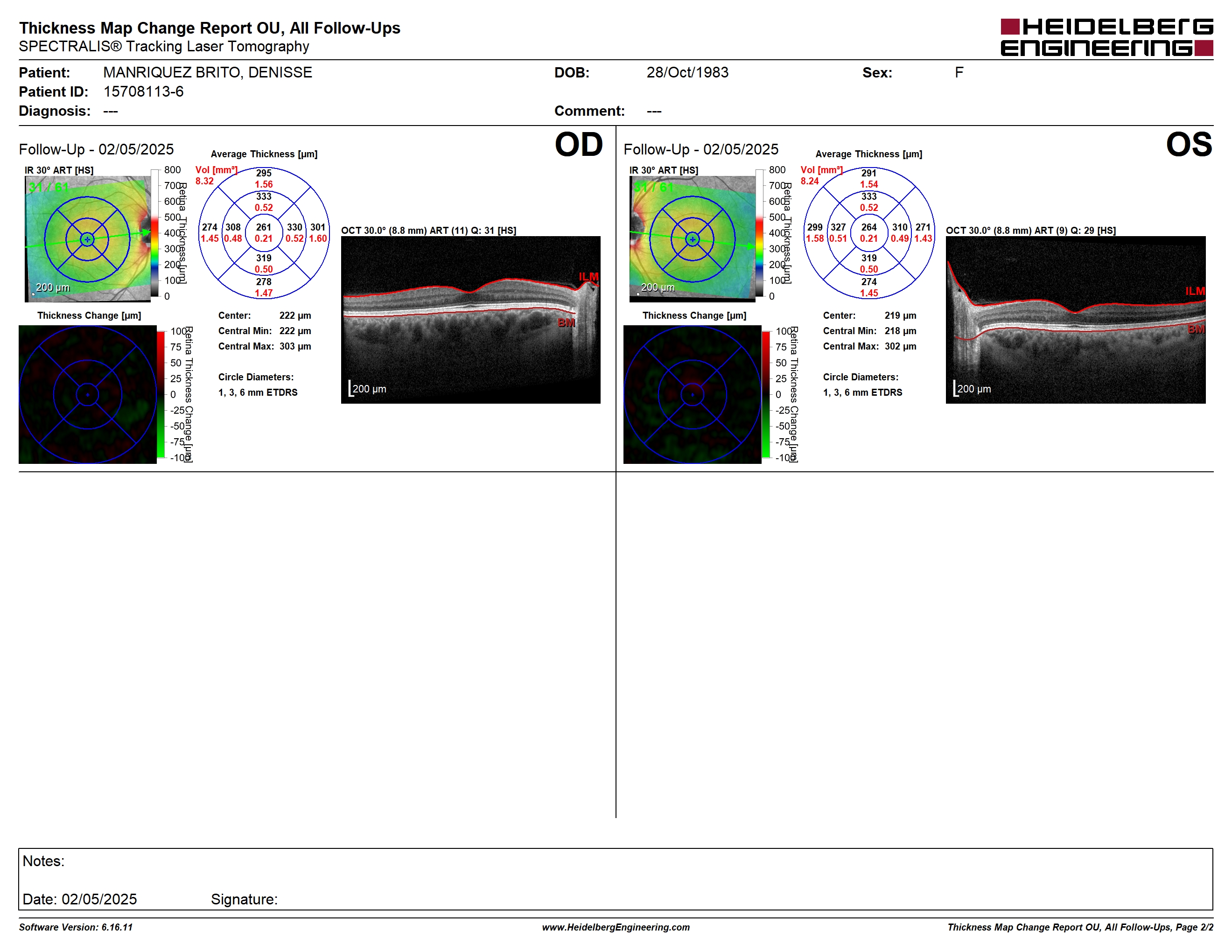Click the OS retina thickness color scale bar
Screen dimensions: 1232x952
coord(759,233)
